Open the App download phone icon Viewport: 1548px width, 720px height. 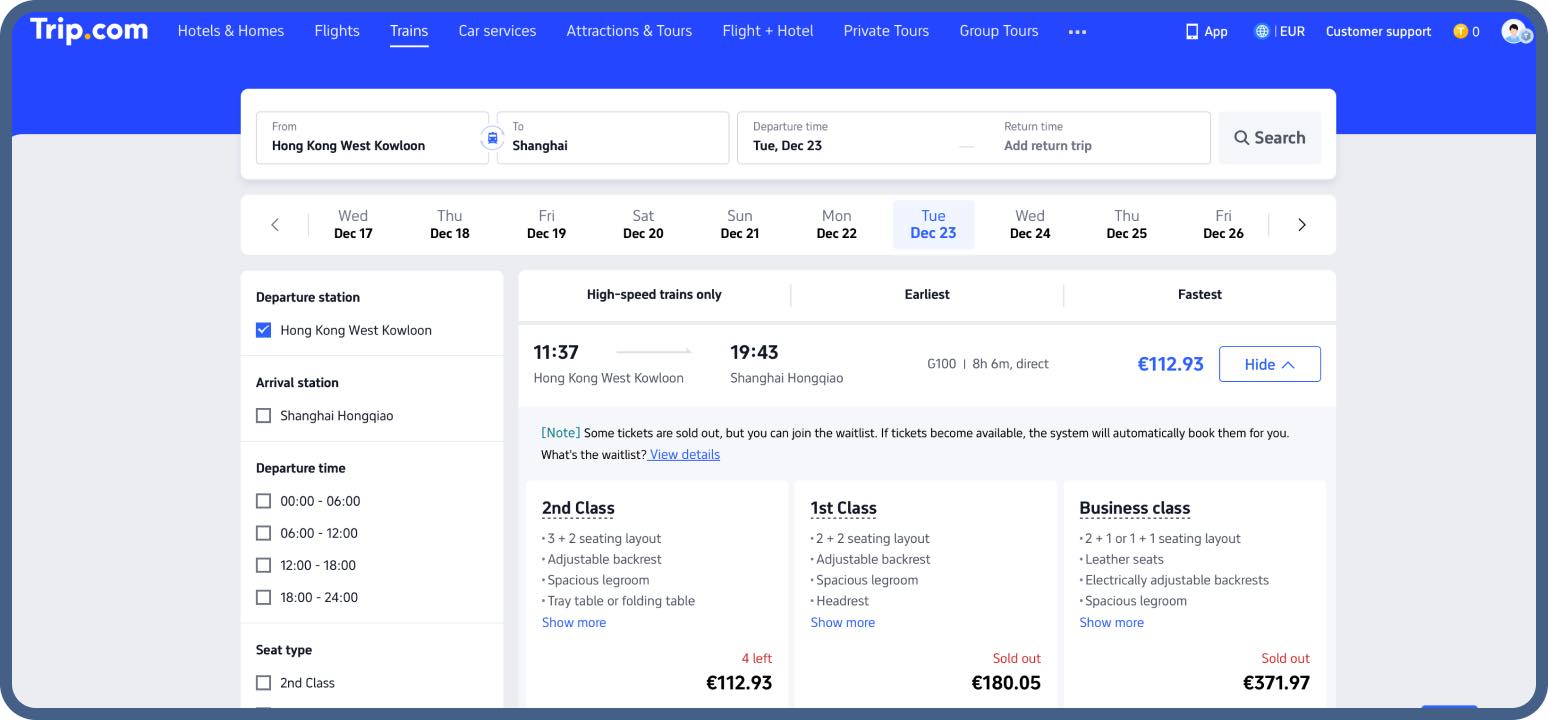click(x=1192, y=31)
